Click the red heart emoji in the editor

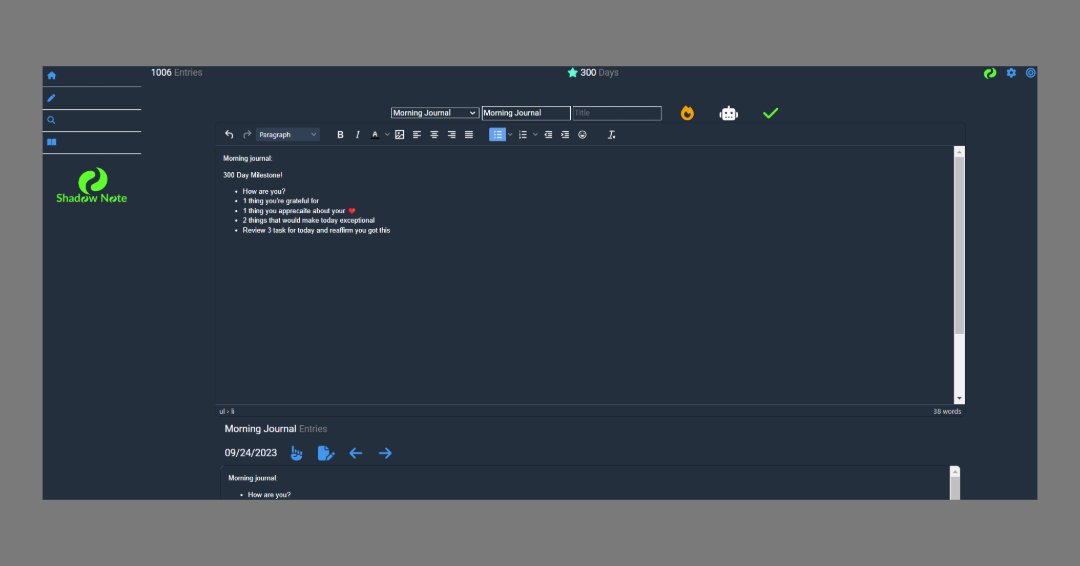pos(352,211)
